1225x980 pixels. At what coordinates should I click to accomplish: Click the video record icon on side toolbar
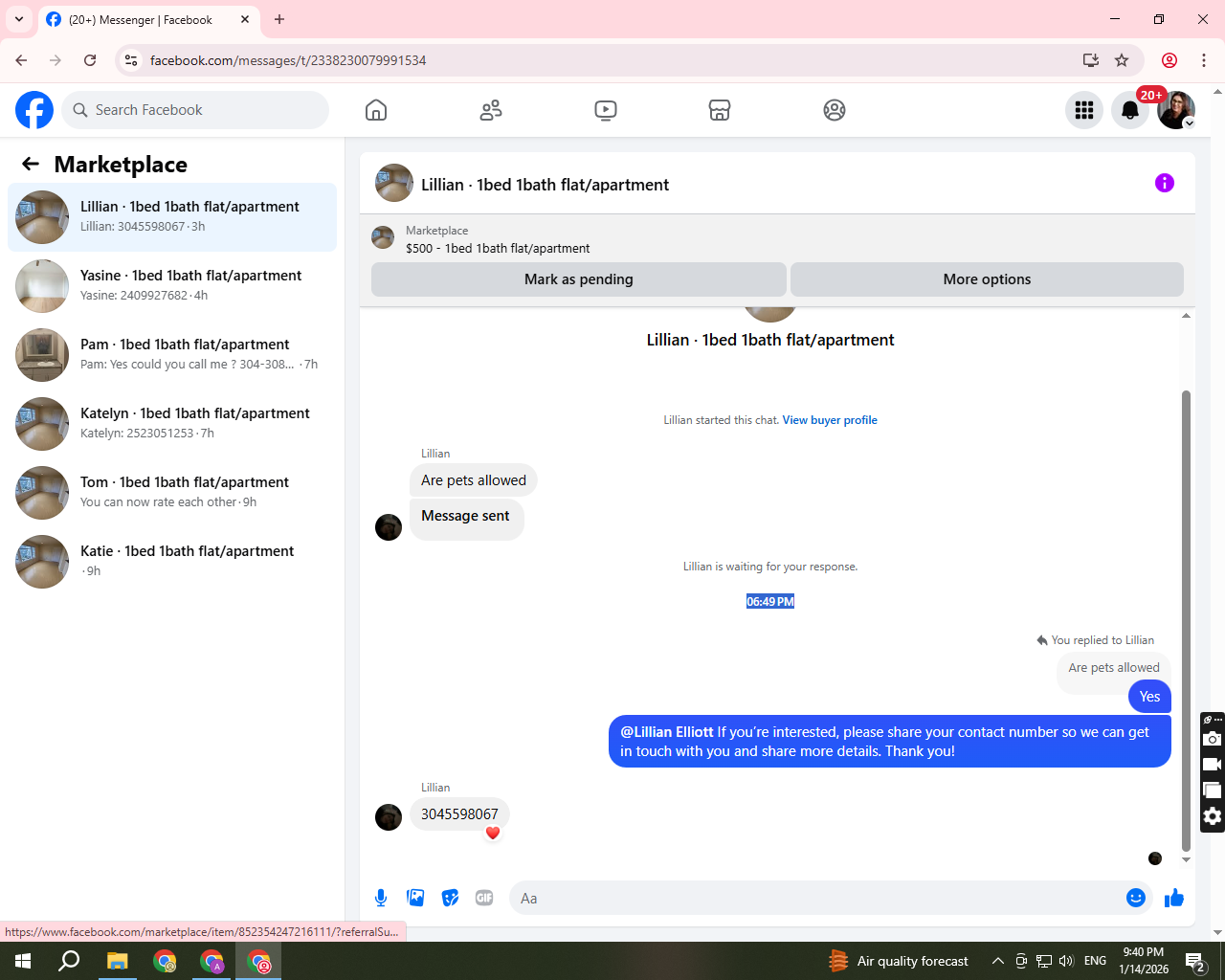click(1213, 765)
